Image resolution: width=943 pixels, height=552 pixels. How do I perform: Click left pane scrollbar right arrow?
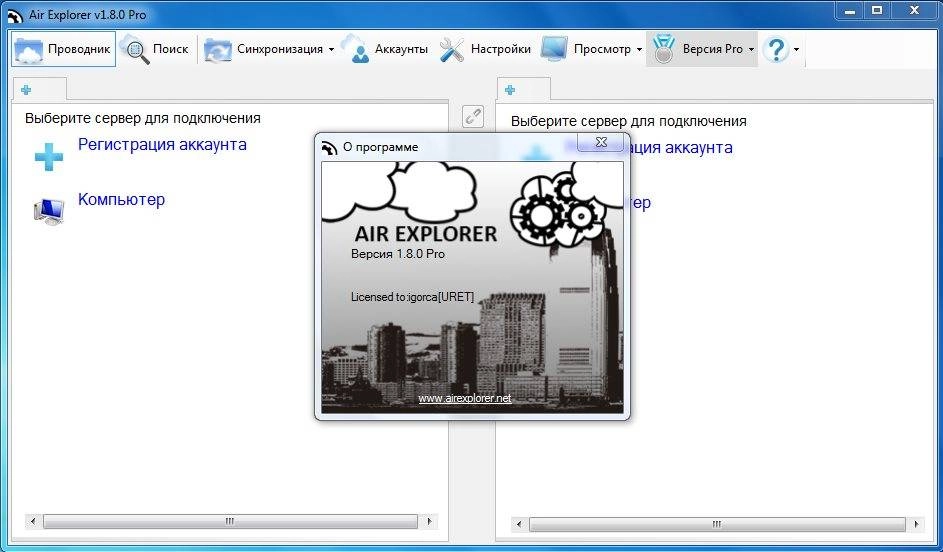tap(429, 521)
